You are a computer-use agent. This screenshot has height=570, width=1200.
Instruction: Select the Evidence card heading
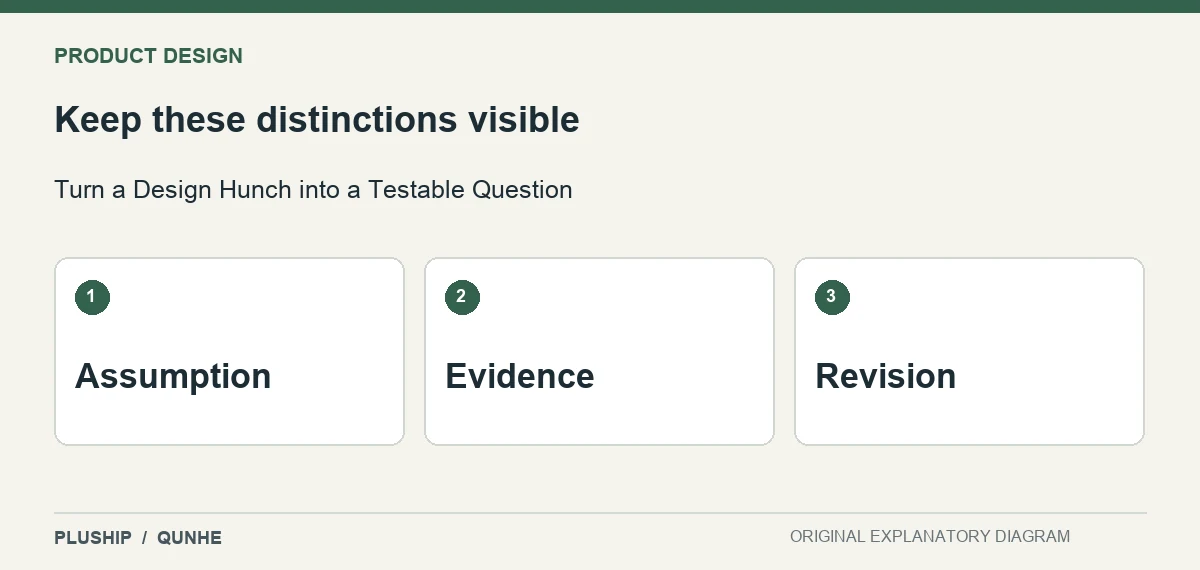pyautogui.click(x=520, y=376)
